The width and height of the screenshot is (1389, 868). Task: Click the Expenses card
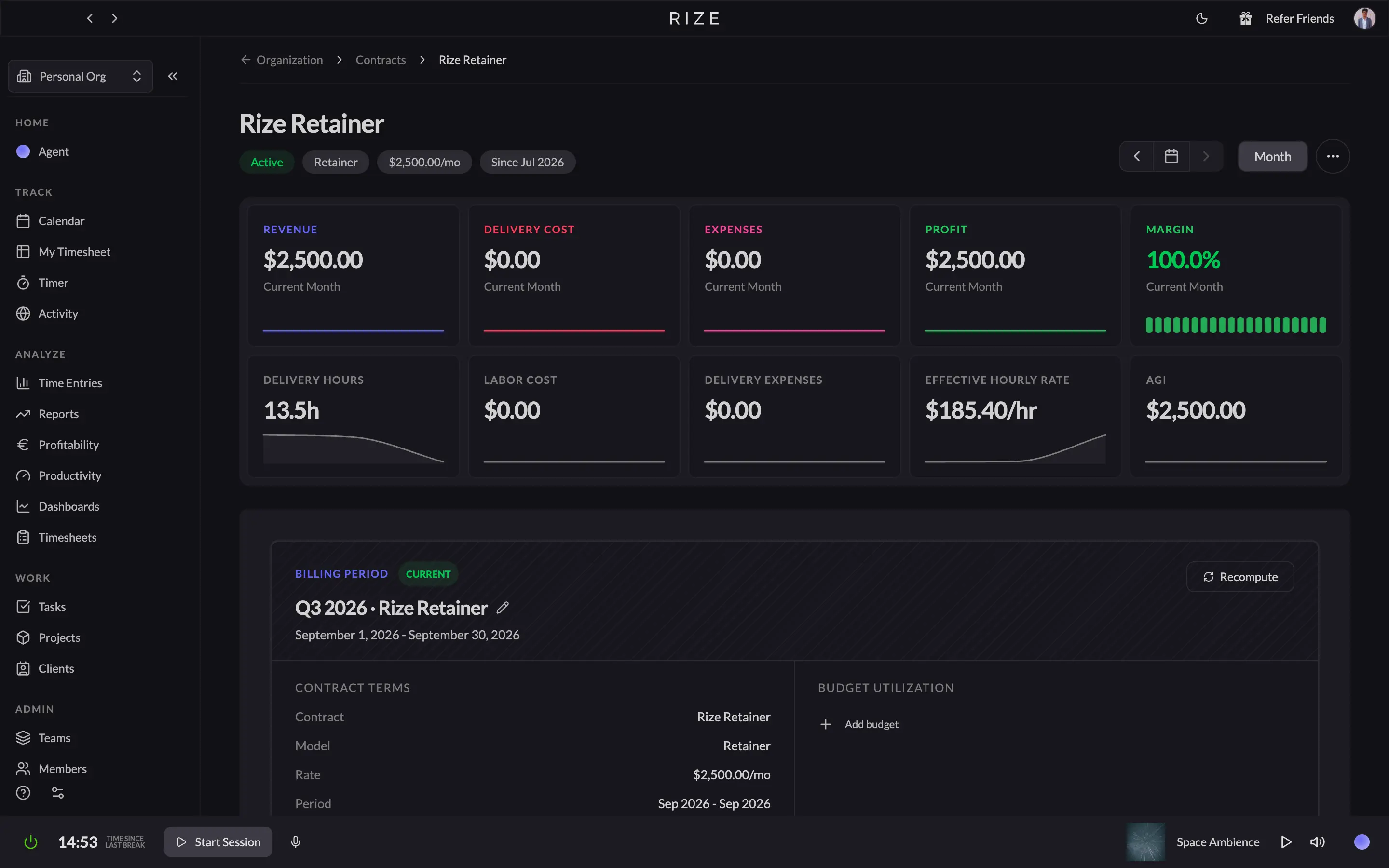[x=794, y=276]
